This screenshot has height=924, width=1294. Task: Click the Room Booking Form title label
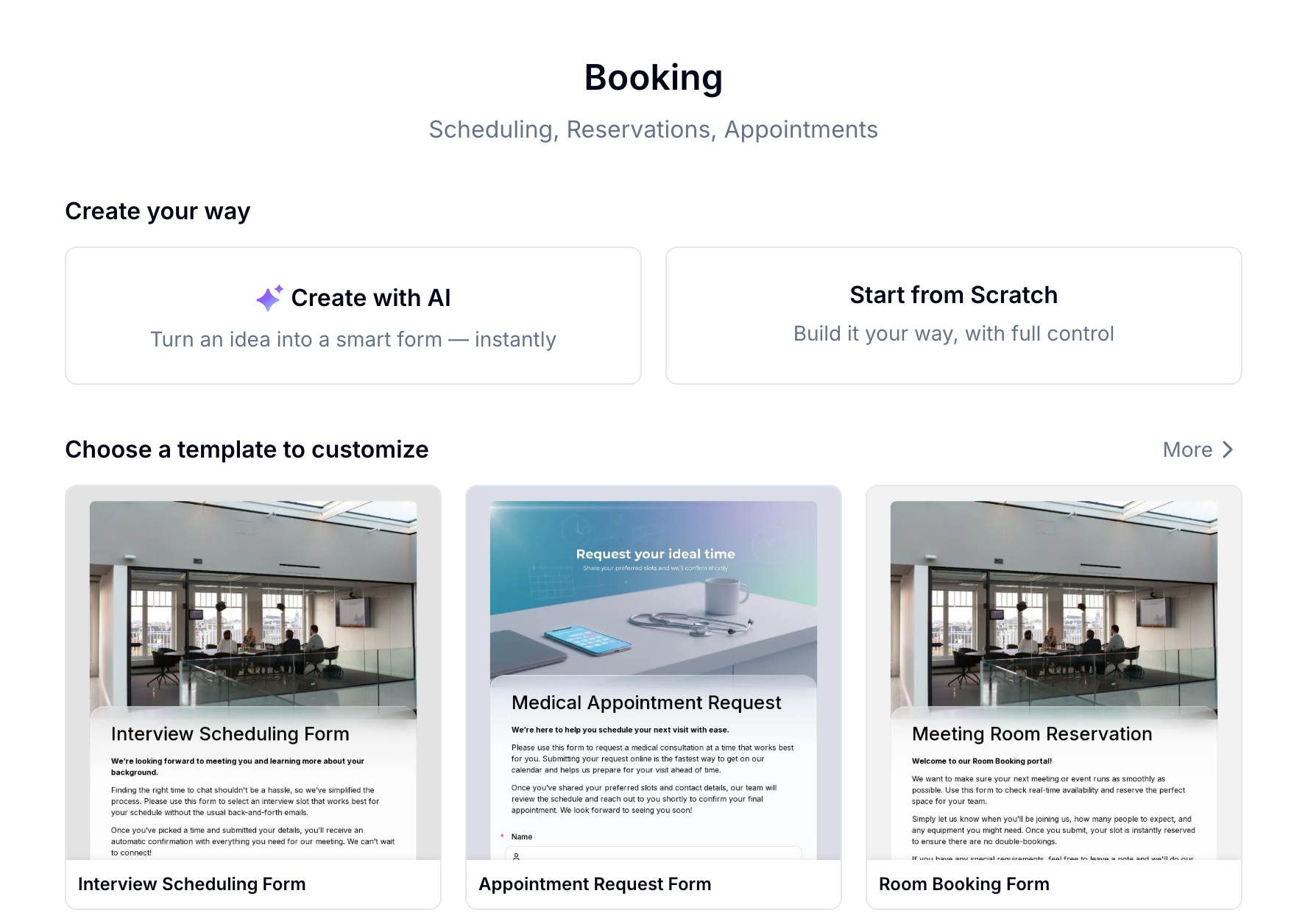(964, 884)
